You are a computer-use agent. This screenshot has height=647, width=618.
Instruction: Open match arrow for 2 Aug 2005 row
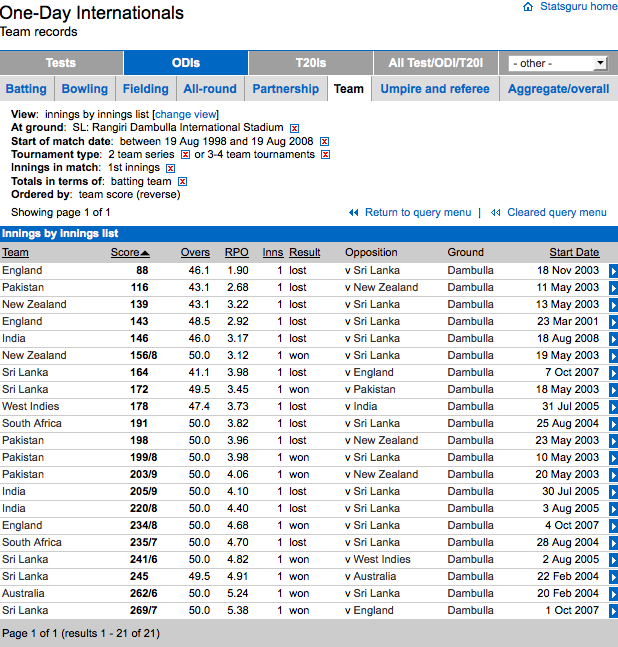(613, 560)
